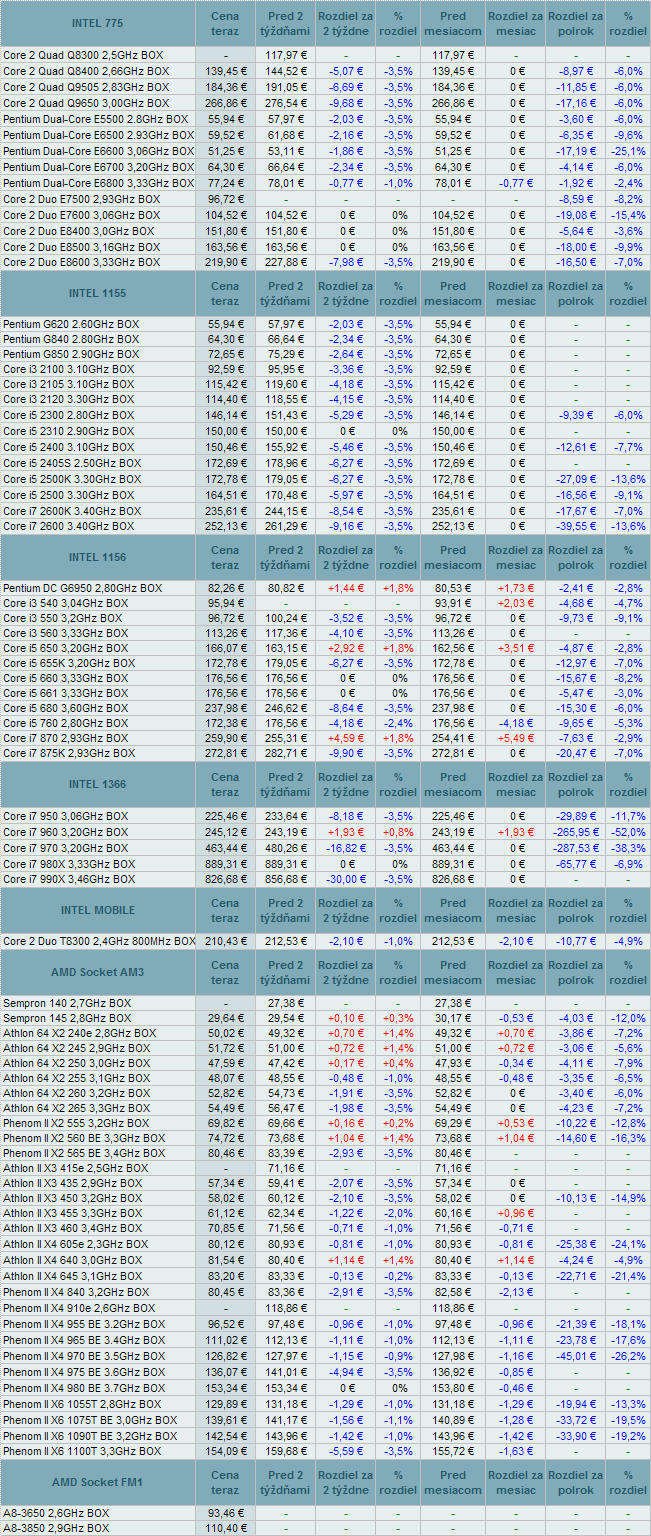Click the 96,72 € price of Core 2 Duo E7500
The height and width of the screenshot is (1536, 651).
[x=225, y=199]
